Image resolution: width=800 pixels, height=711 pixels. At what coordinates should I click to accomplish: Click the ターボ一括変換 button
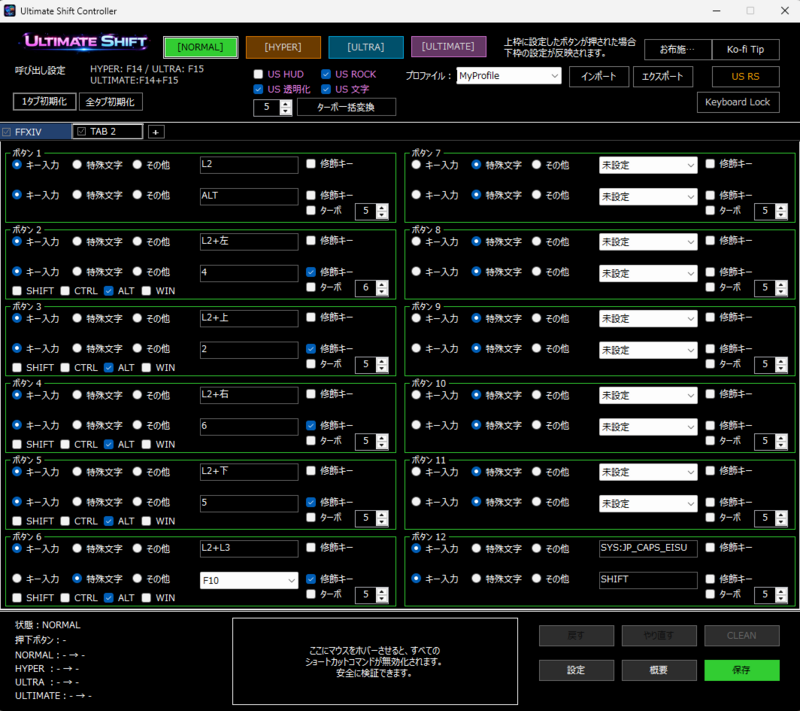pos(346,107)
